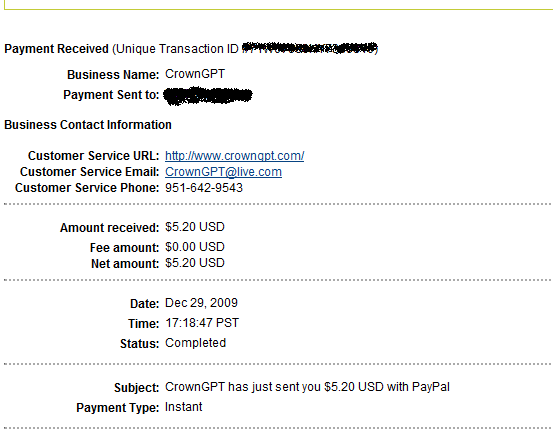Viewport: 553px width, 433px height.
Task: Click the Instant payment type value
Action: (x=183, y=407)
